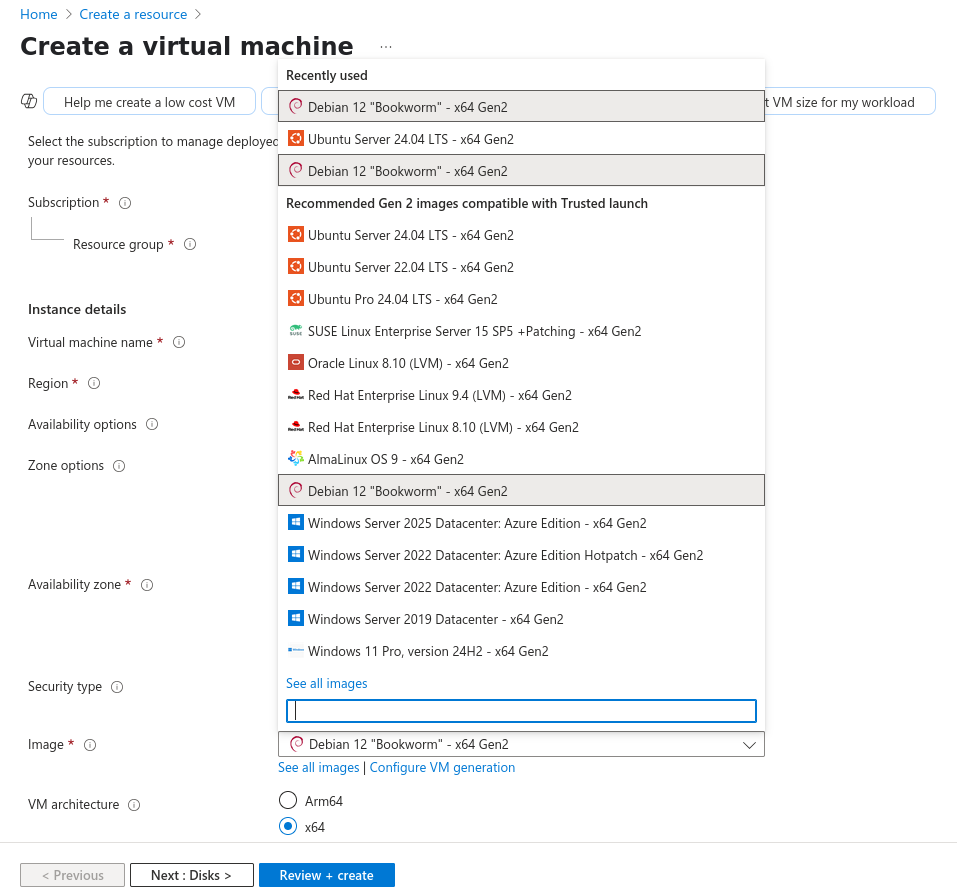The height and width of the screenshot is (895, 957).
Task: Click info icon beside Security type
Action: point(117,687)
